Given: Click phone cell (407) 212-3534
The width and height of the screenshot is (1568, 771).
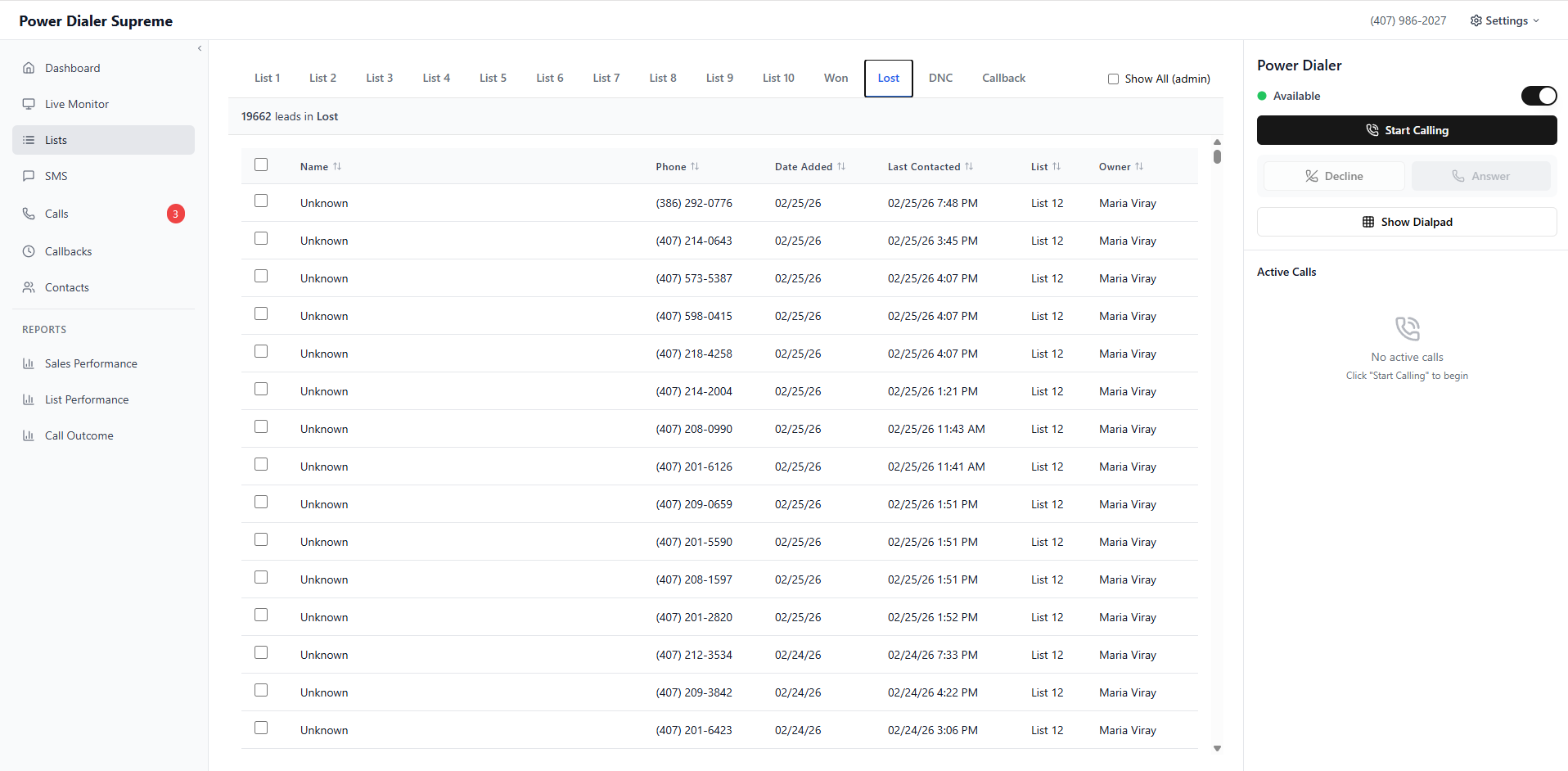Looking at the screenshot, I should click(x=693, y=655).
